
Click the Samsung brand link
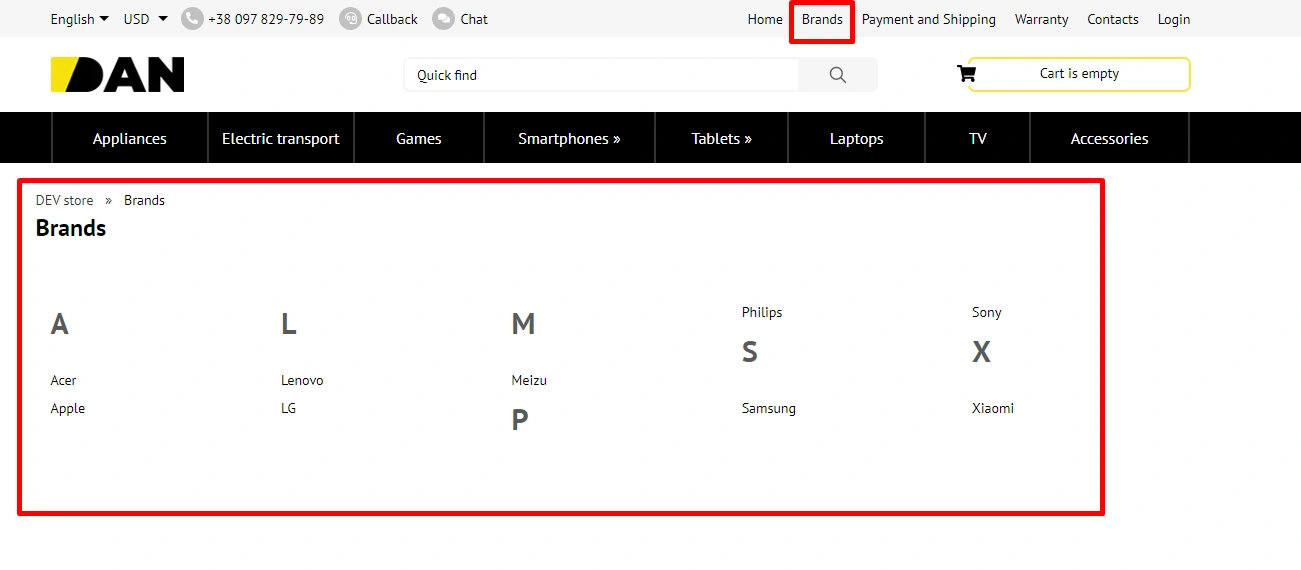click(x=769, y=408)
